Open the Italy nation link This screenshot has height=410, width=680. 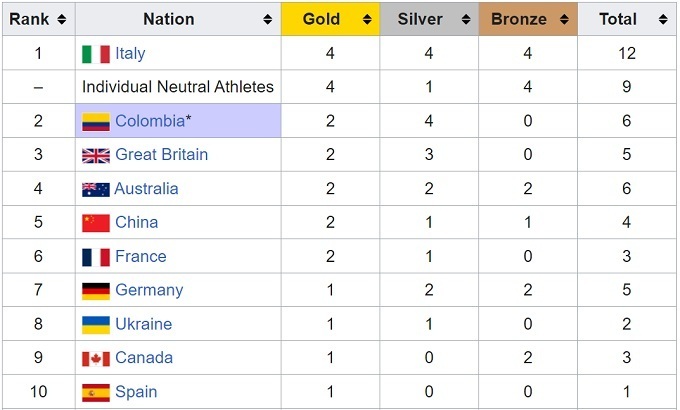(130, 54)
